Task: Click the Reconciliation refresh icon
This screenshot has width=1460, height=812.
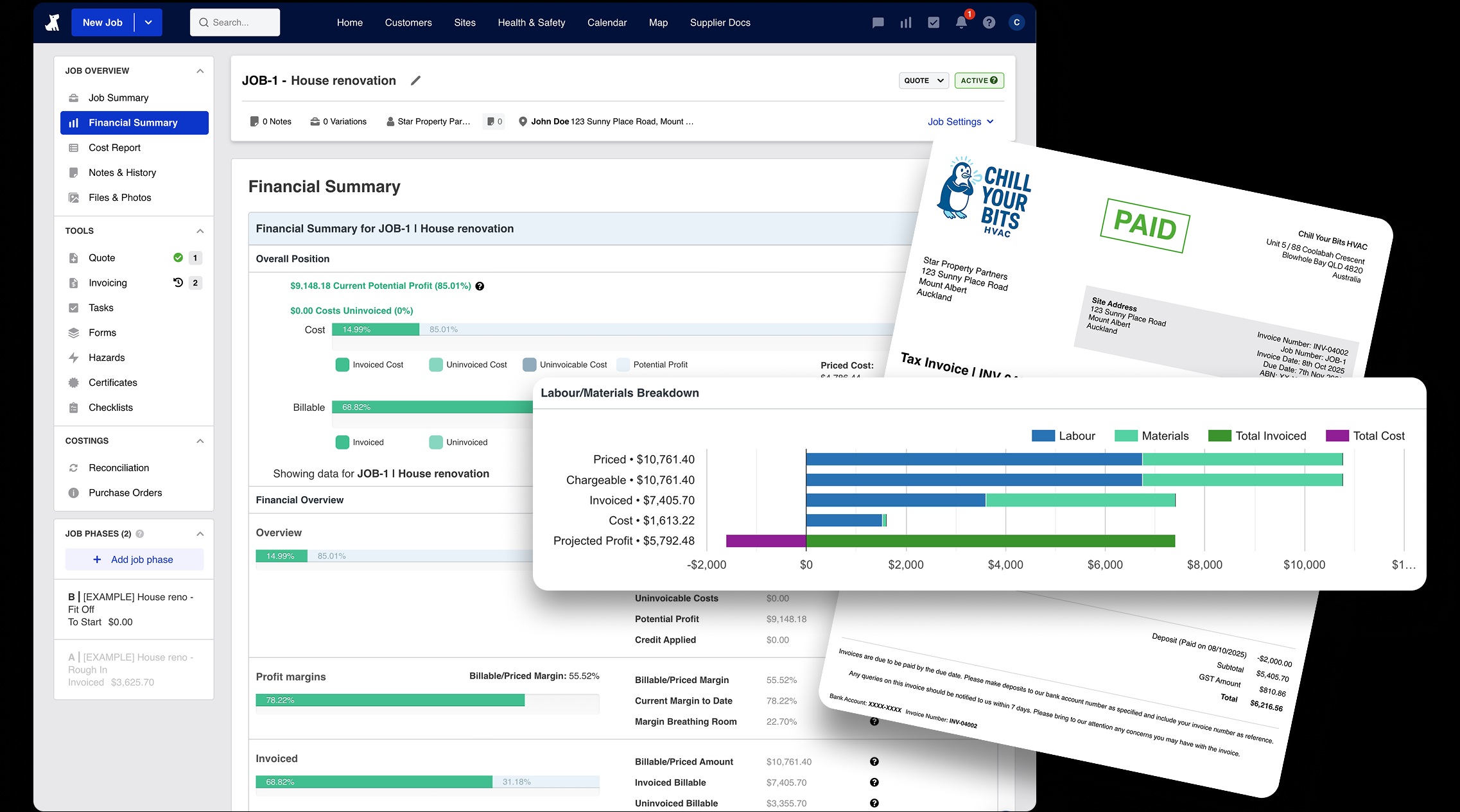Action: pyautogui.click(x=74, y=468)
